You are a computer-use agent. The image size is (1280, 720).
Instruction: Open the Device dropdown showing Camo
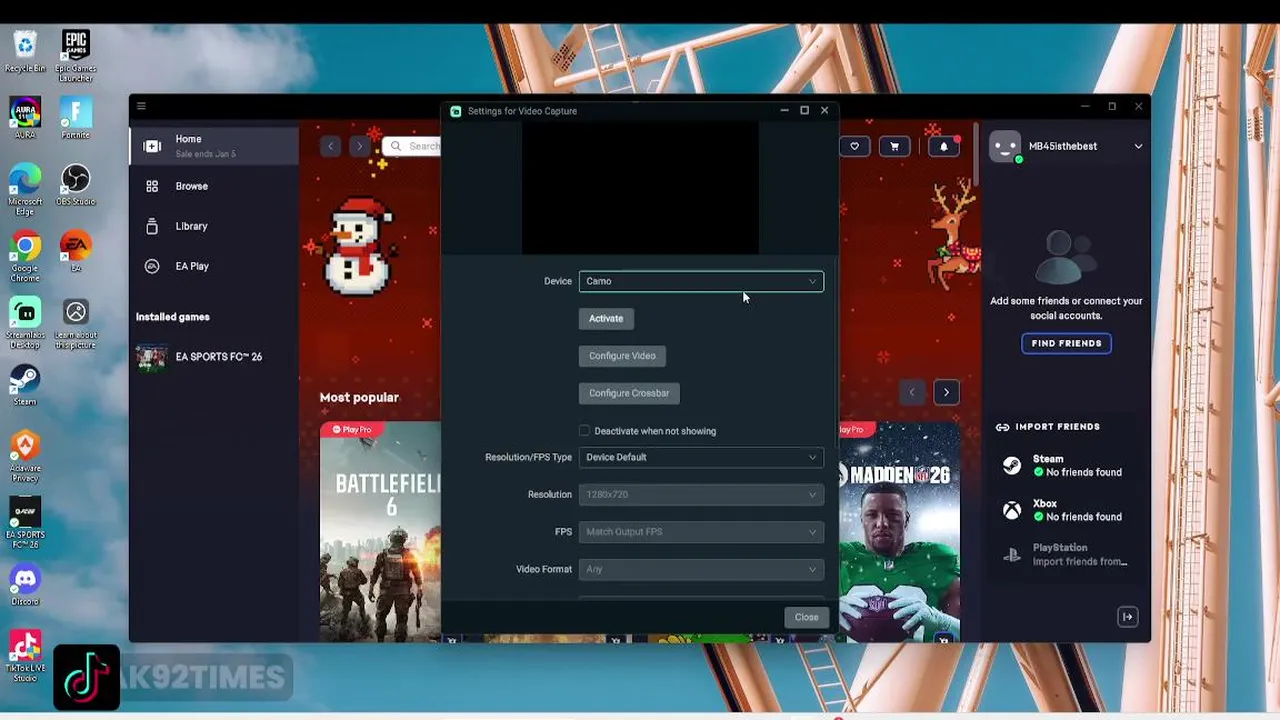(701, 281)
